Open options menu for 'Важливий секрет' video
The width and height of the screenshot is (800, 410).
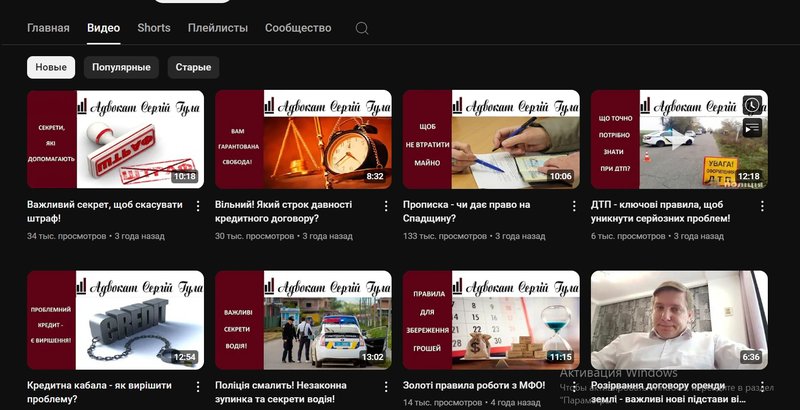[198, 206]
